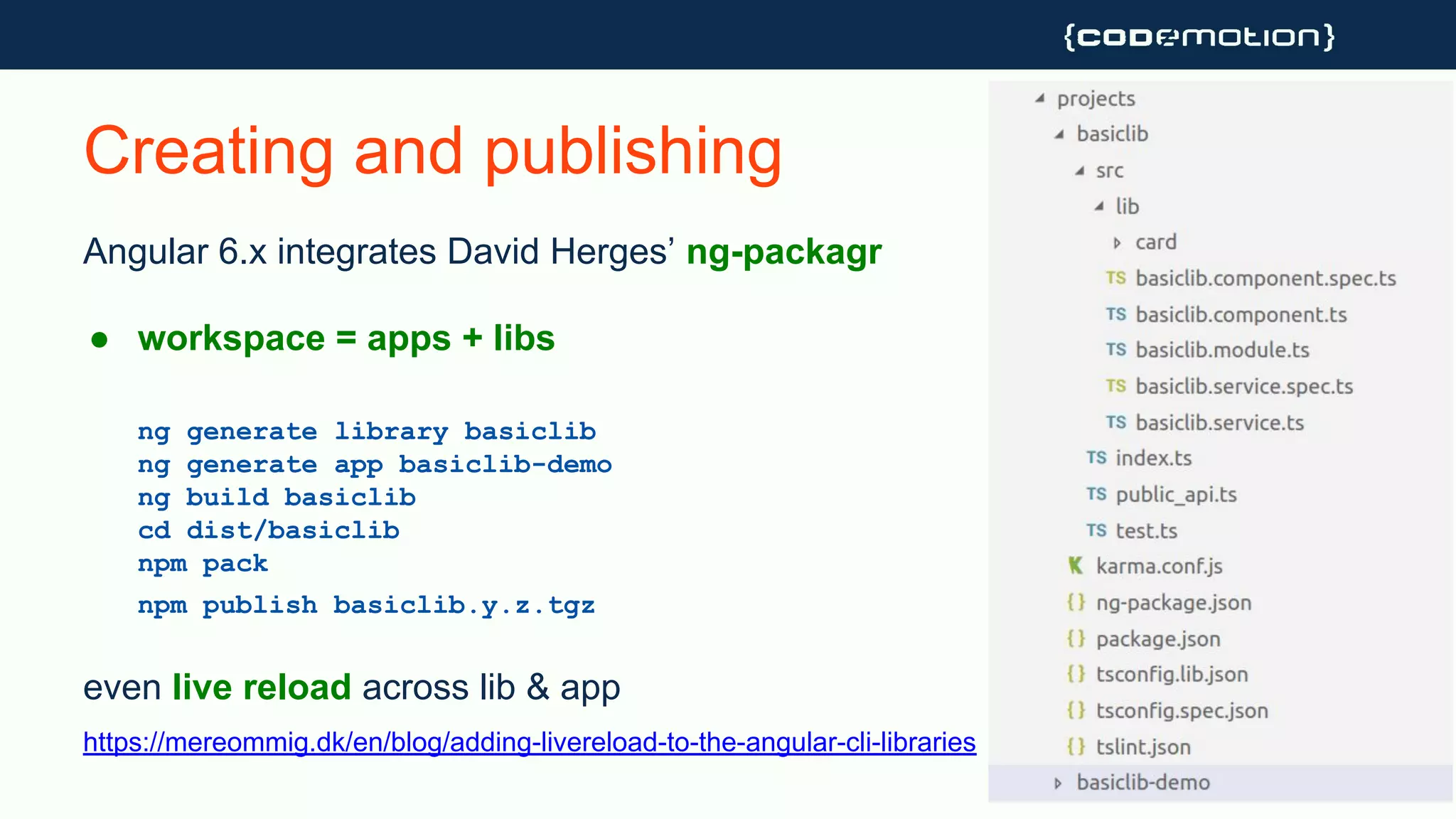This screenshot has height=819, width=1456.
Task: Click the TS icon beside basiclib.module.ts
Action: tap(1115, 350)
